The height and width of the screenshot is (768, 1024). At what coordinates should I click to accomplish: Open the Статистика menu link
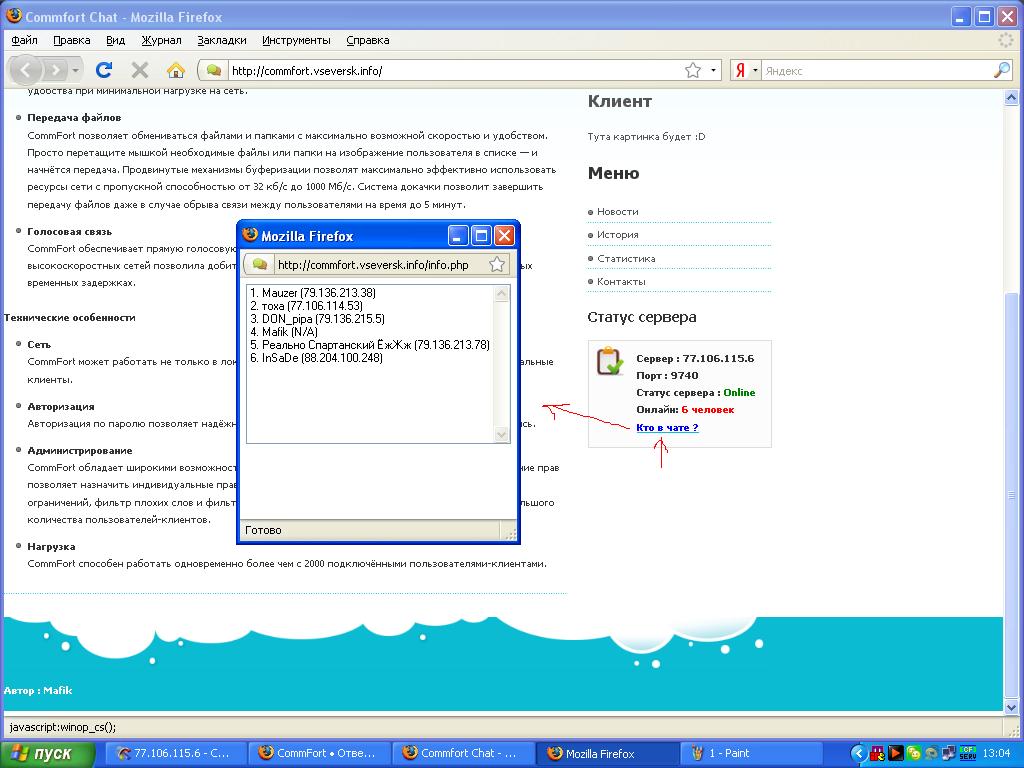[626, 258]
